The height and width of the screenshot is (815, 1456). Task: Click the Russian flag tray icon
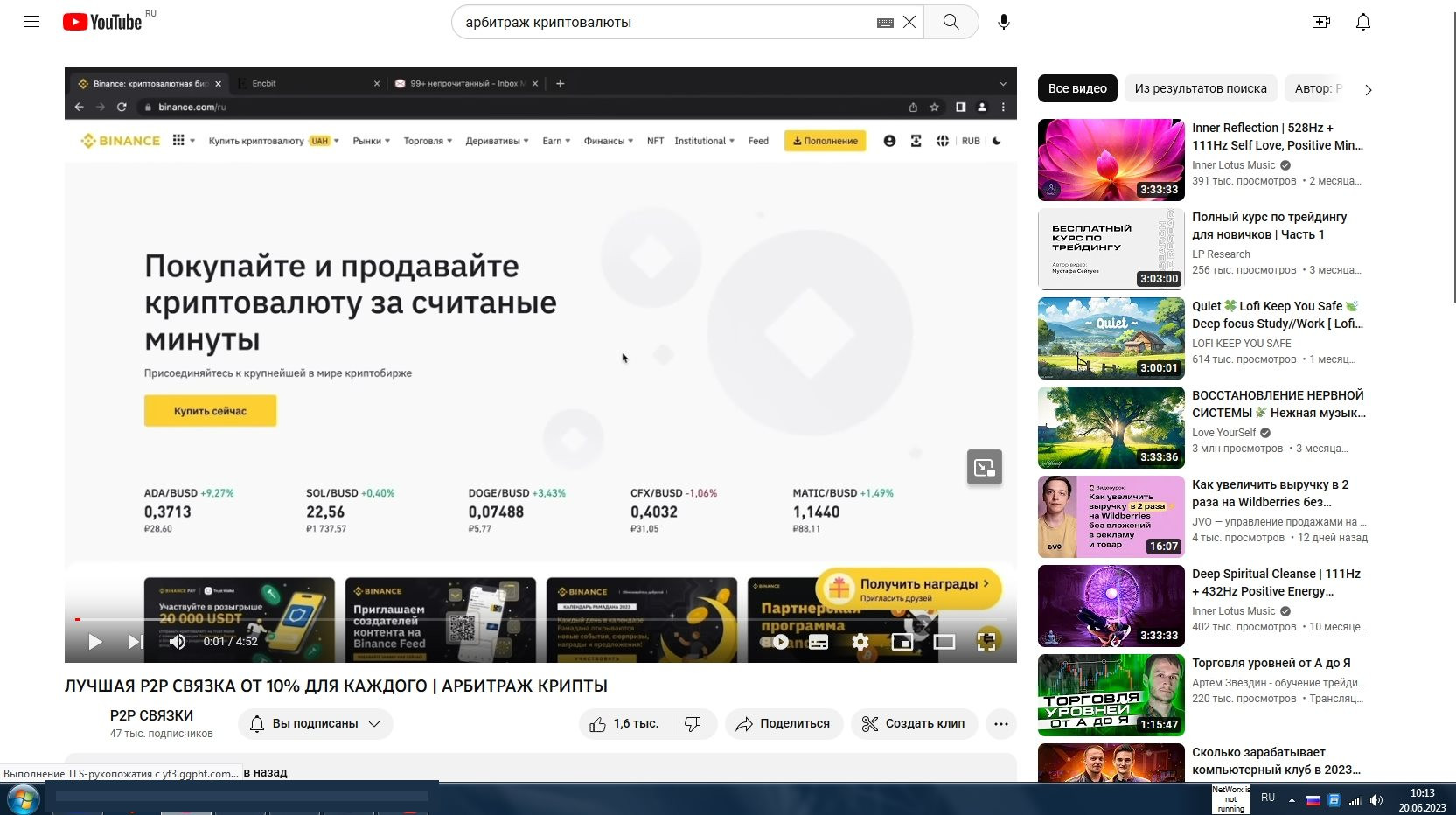[1313, 800]
